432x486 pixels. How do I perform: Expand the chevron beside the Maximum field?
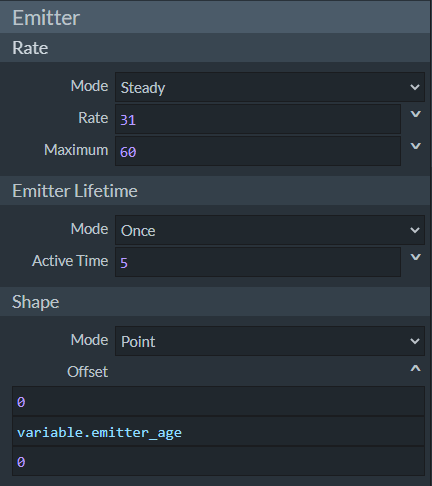click(415, 146)
